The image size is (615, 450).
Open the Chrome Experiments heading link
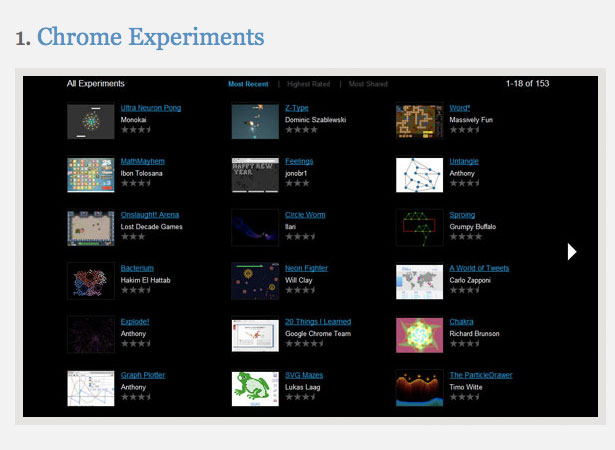(x=150, y=37)
